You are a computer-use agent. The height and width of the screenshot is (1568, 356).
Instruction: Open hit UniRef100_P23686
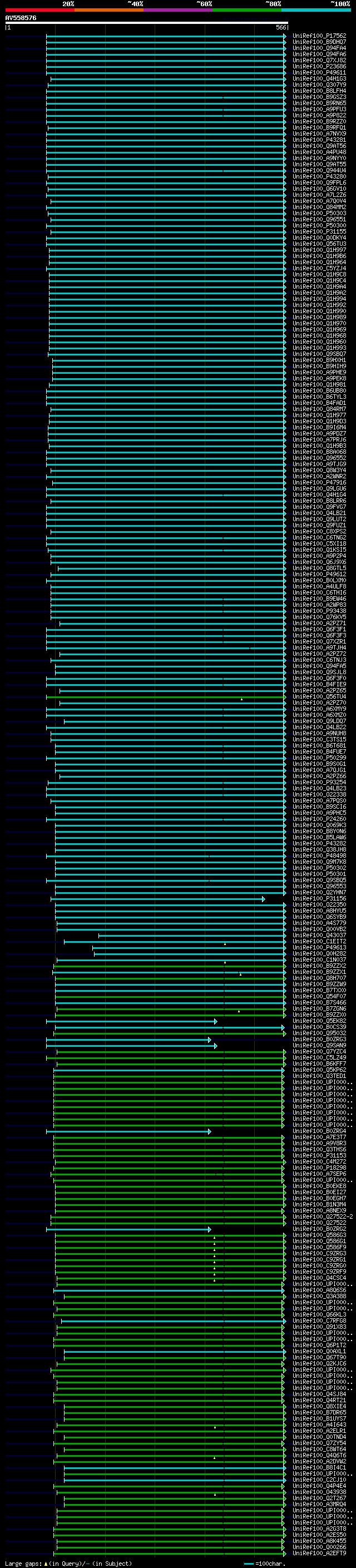click(319, 66)
